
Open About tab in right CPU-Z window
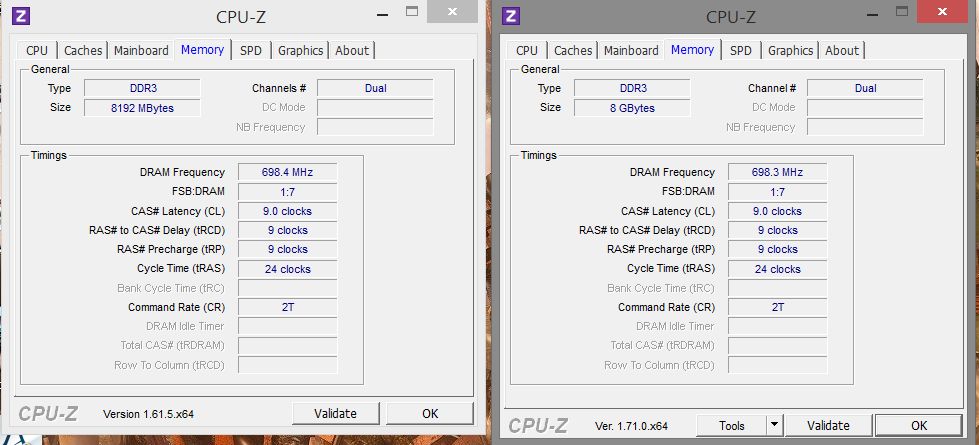click(842, 51)
